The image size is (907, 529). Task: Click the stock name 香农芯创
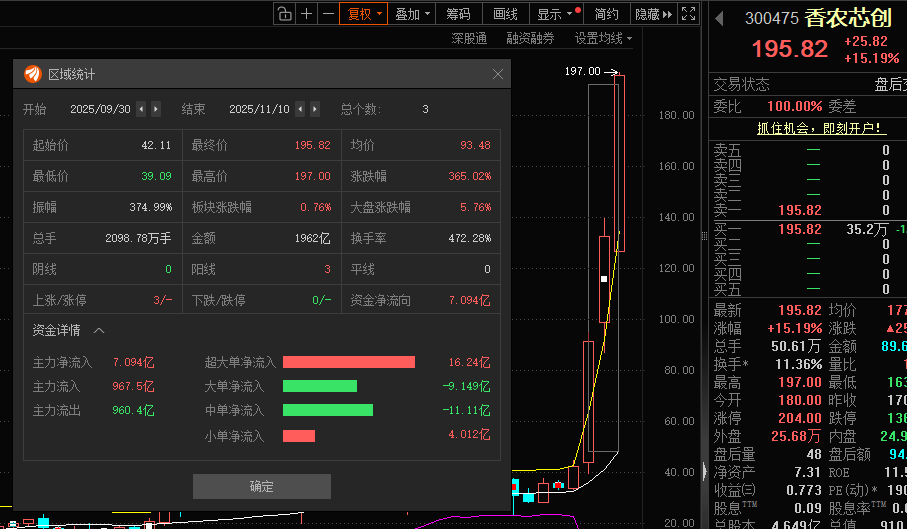pos(849,19)
